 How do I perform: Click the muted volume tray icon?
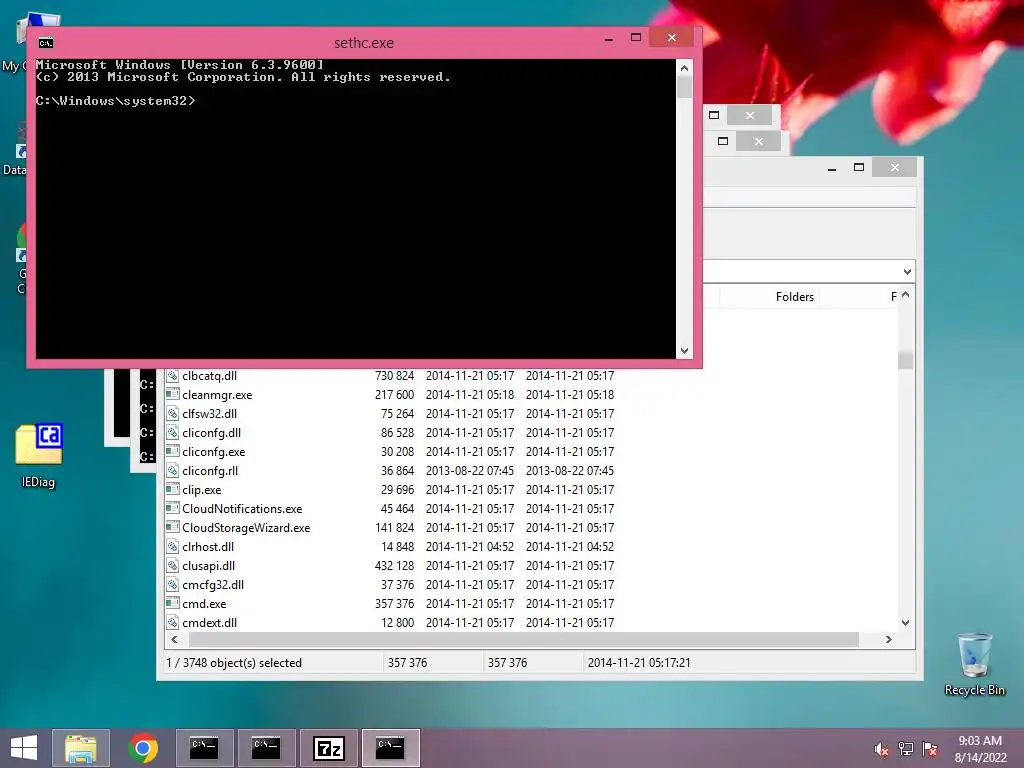pos(881,749)
